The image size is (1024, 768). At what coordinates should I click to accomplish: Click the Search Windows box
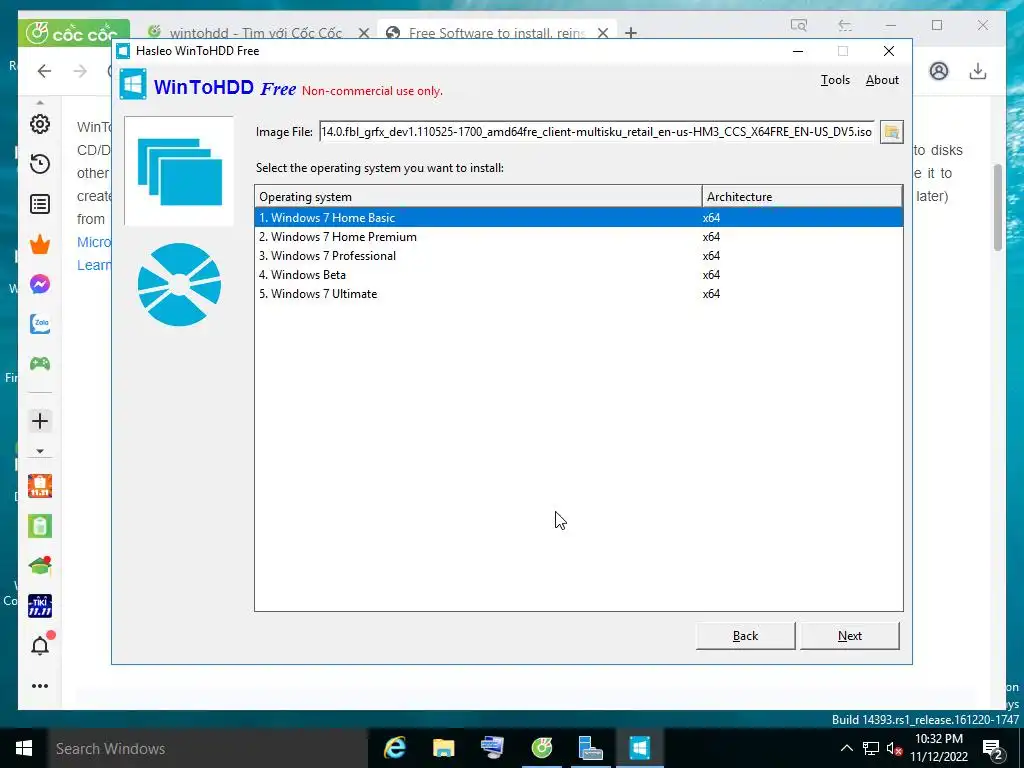click(x=207, y=748)
